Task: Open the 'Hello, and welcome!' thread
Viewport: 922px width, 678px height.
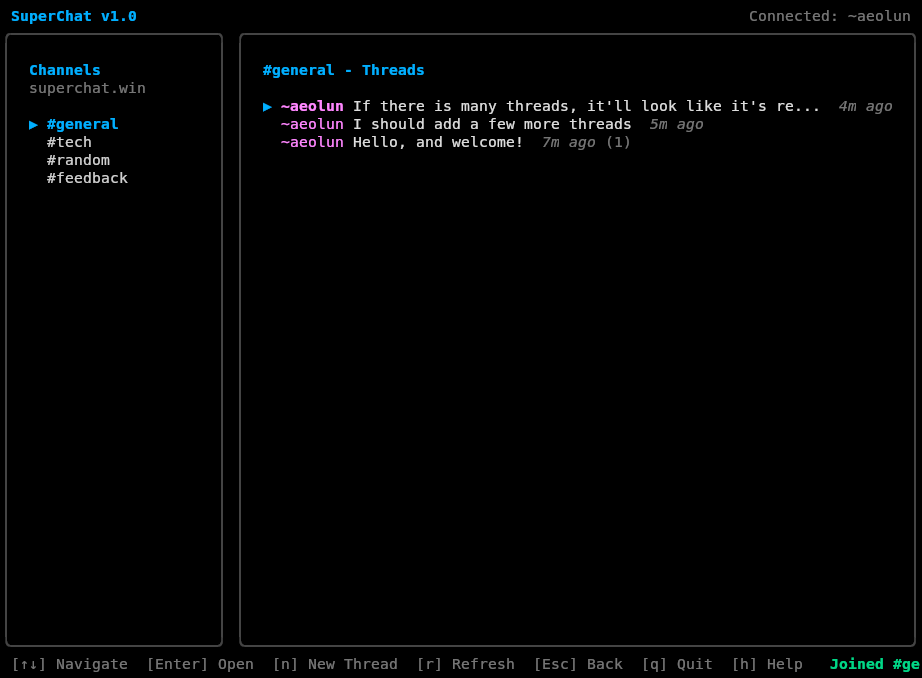Action: click(438, 142)
